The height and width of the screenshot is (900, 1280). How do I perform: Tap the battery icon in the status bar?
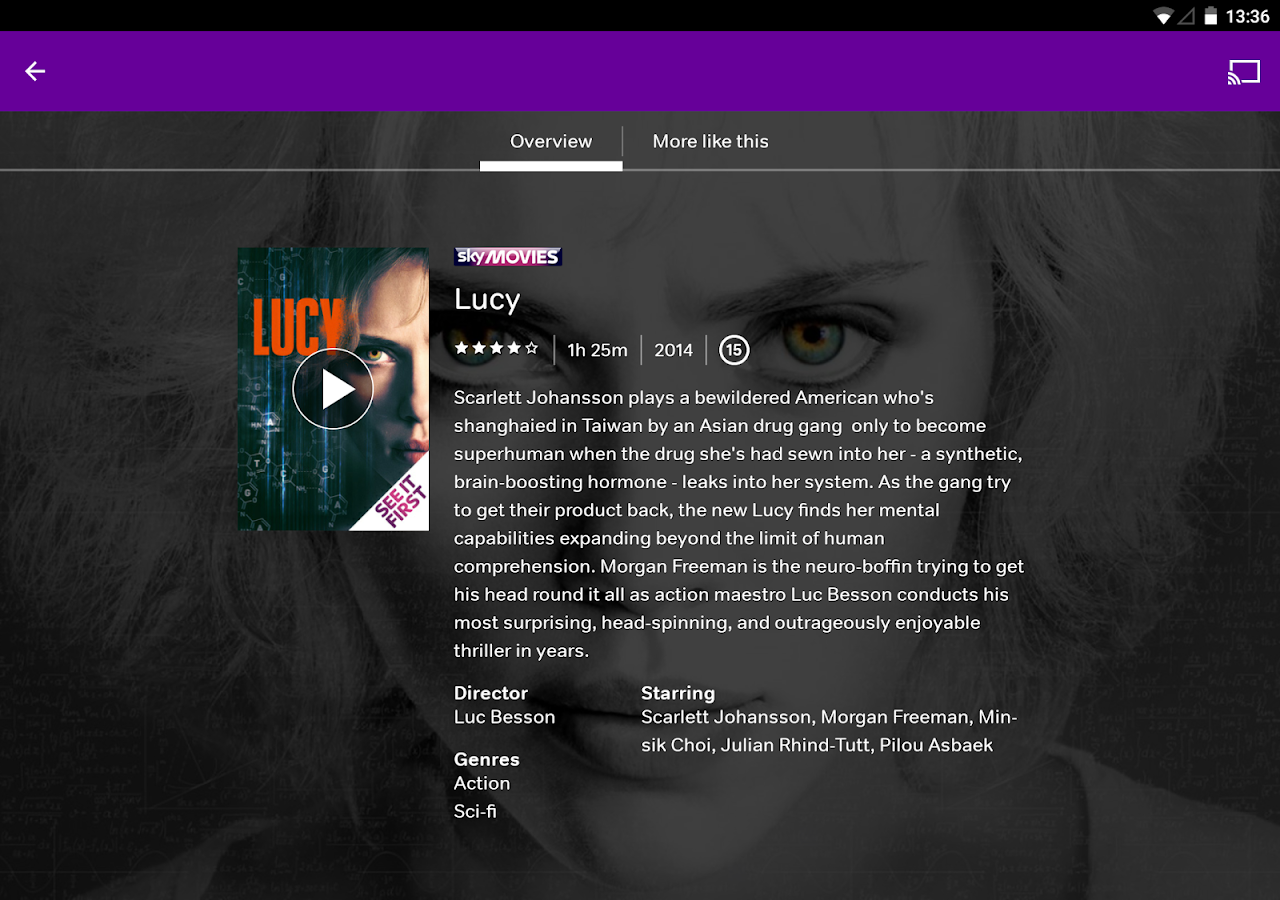point(1211,16)
